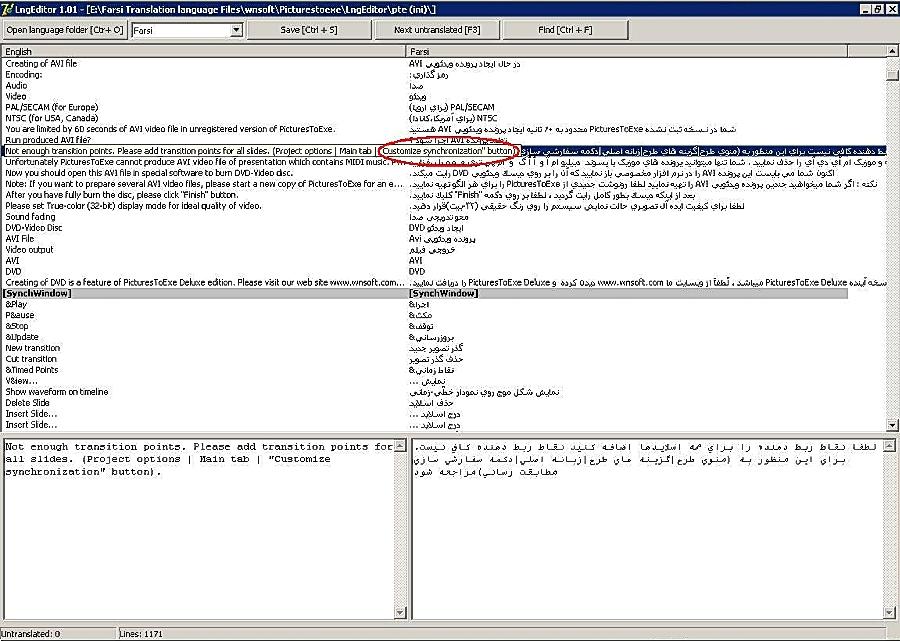Viewport: 900px width, 641px height.
Task: Maximize the LngEditor window
Action: coord(876,9)
